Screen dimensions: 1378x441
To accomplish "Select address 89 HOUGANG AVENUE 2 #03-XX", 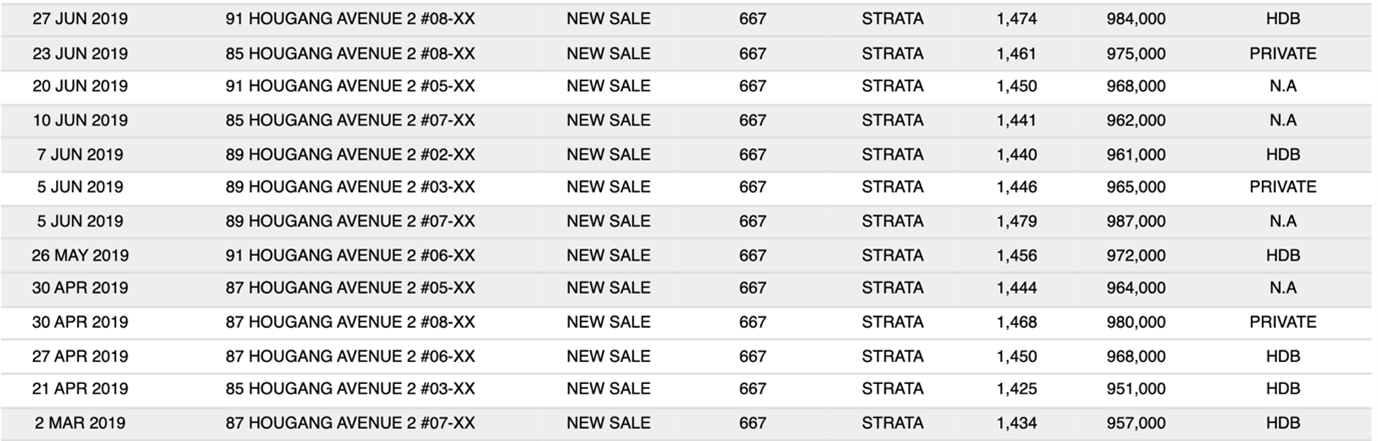I will (350, 187).
